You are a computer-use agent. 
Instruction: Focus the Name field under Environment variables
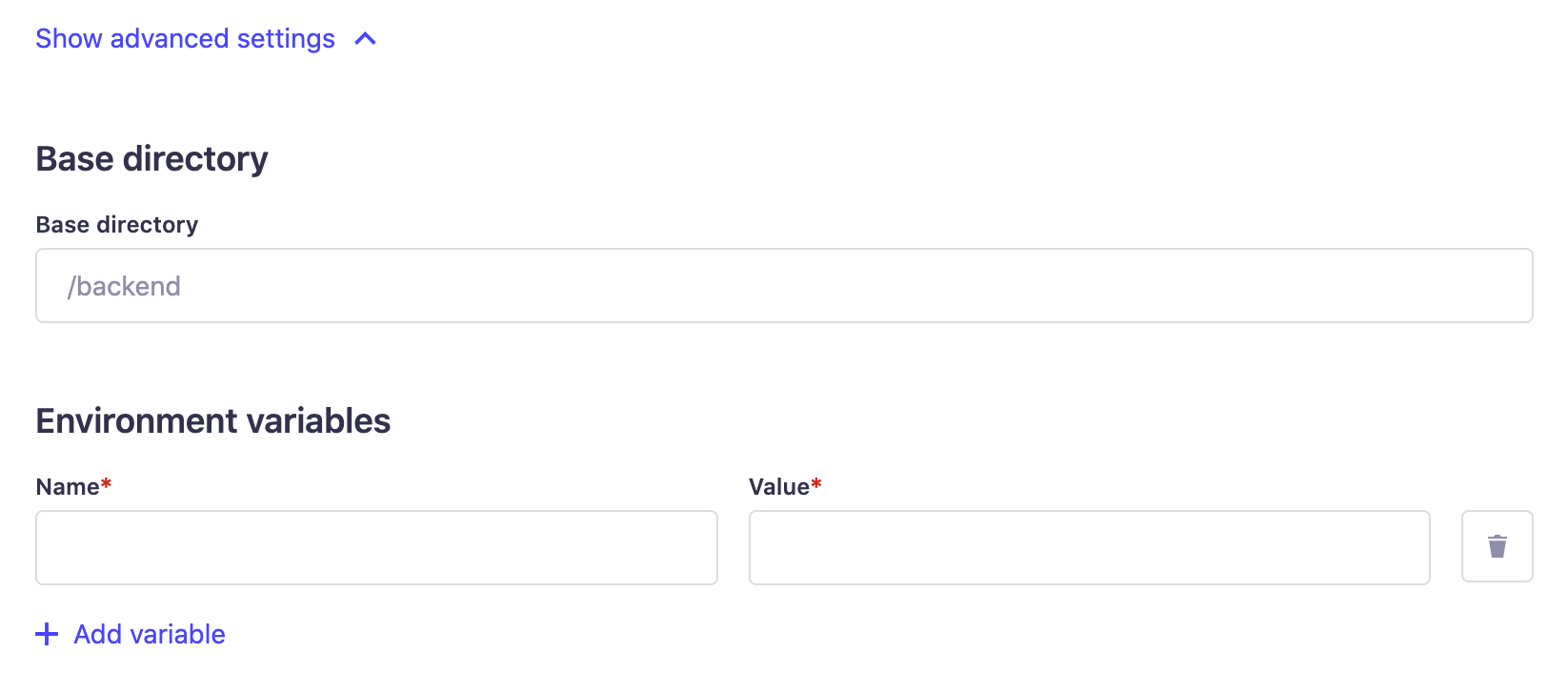[x=376, y=547]
